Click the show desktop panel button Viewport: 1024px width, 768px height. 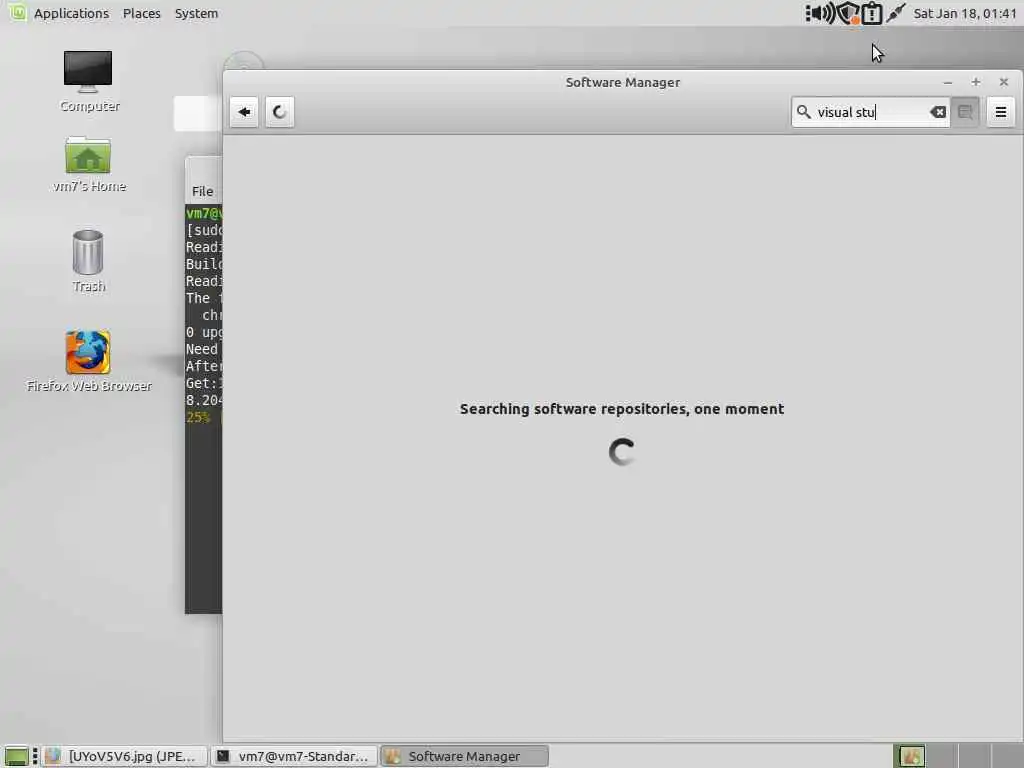(16, 756)
